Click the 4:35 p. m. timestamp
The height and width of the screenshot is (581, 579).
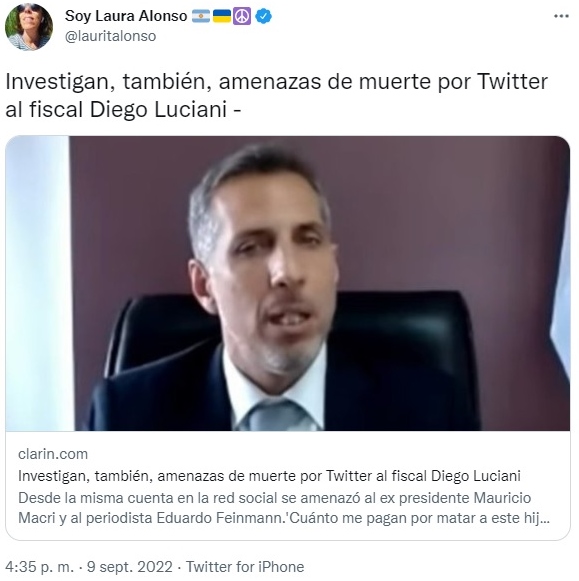pos(40,567)
